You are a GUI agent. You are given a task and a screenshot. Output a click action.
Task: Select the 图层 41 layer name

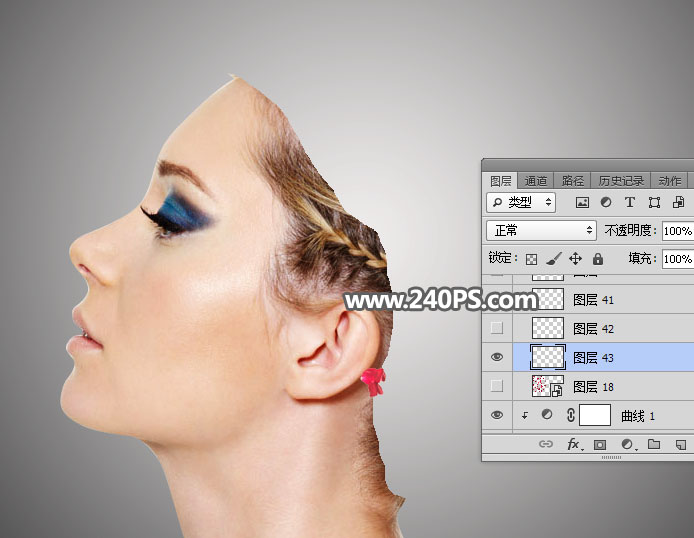pyautogui.click(x=594, y=300)
